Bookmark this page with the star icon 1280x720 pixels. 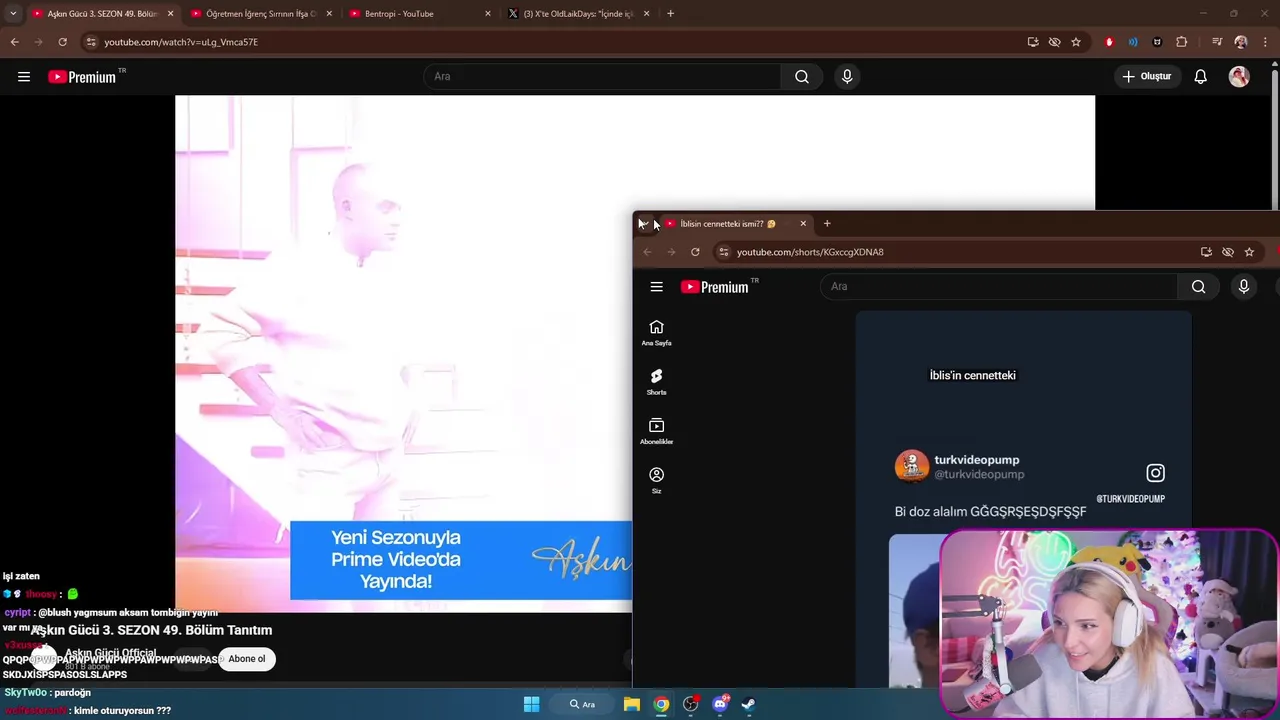click(x=1076, y=42)
